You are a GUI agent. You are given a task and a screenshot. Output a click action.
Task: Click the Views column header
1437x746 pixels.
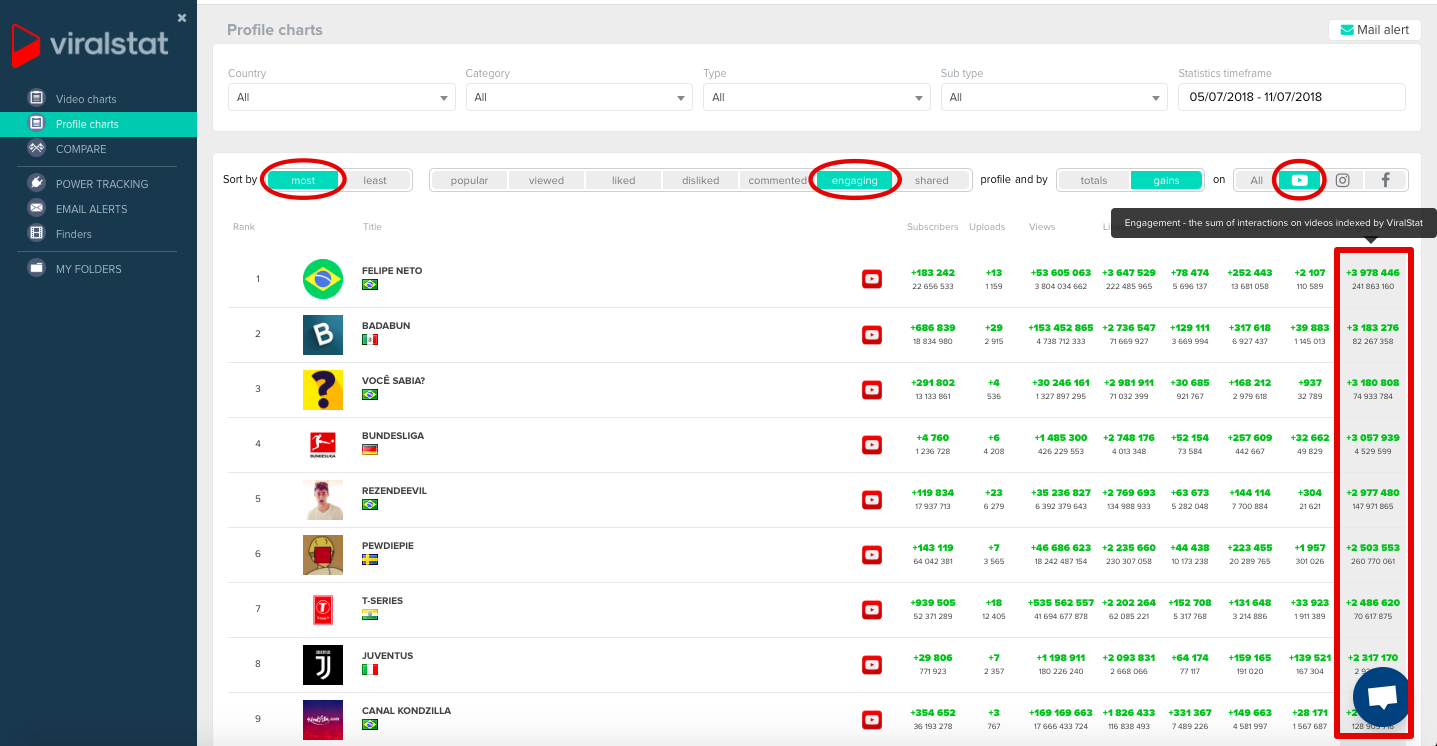pyautogui.click(x=1042, y=227)
